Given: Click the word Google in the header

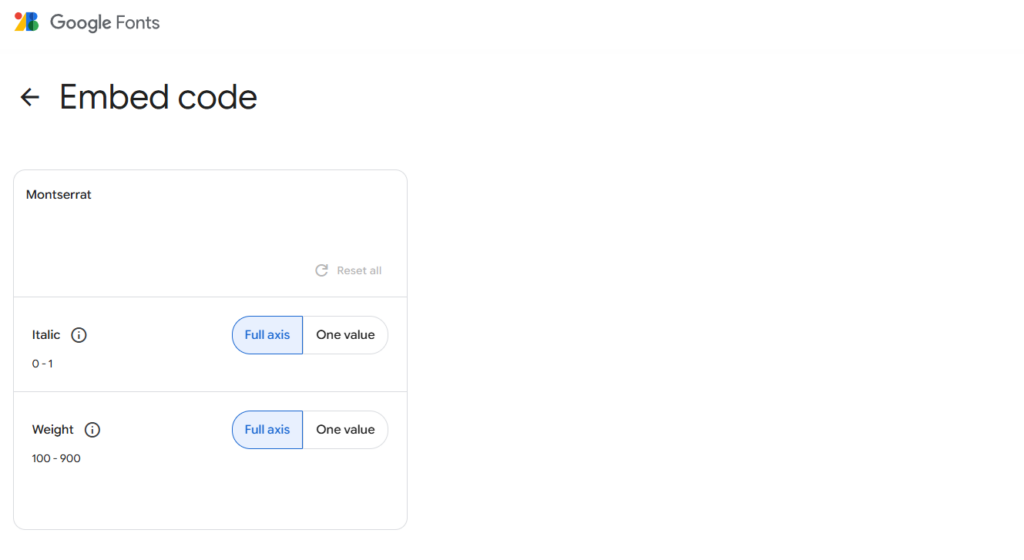Looking at the screenshot, I should [x=80, y=22].
